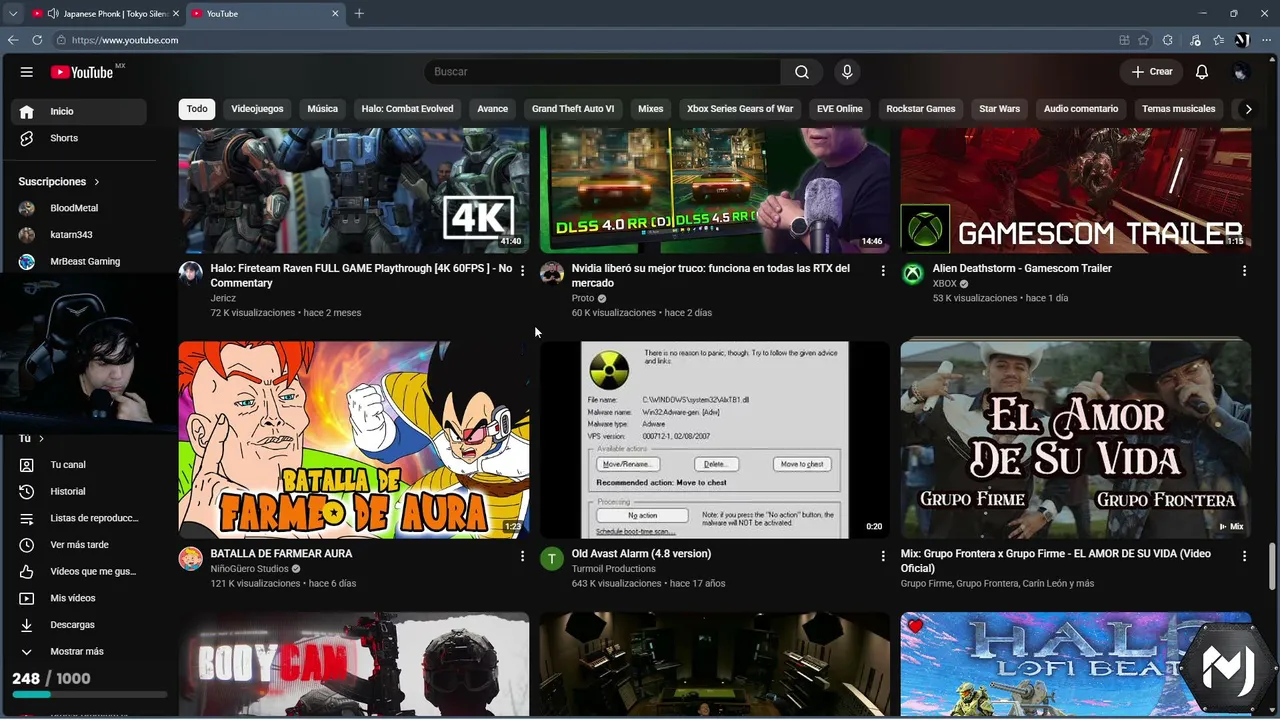
Task: Open a new browser tab
Action: point(359,14)
